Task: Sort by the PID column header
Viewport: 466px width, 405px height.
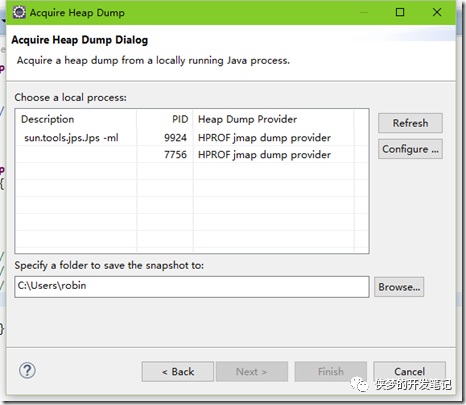Action: [165, 119]
